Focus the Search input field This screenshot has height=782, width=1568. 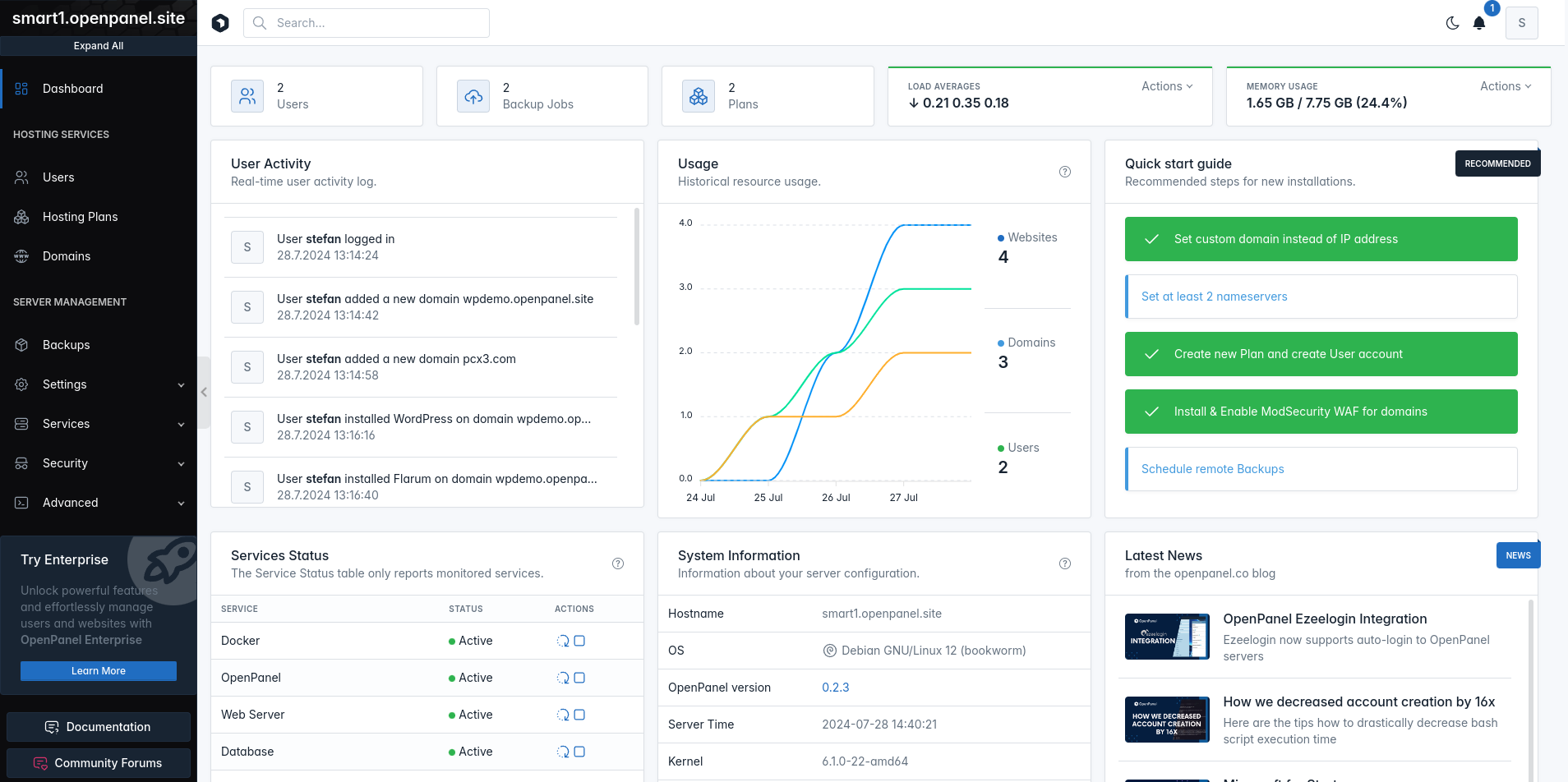(x=367, y=23)
